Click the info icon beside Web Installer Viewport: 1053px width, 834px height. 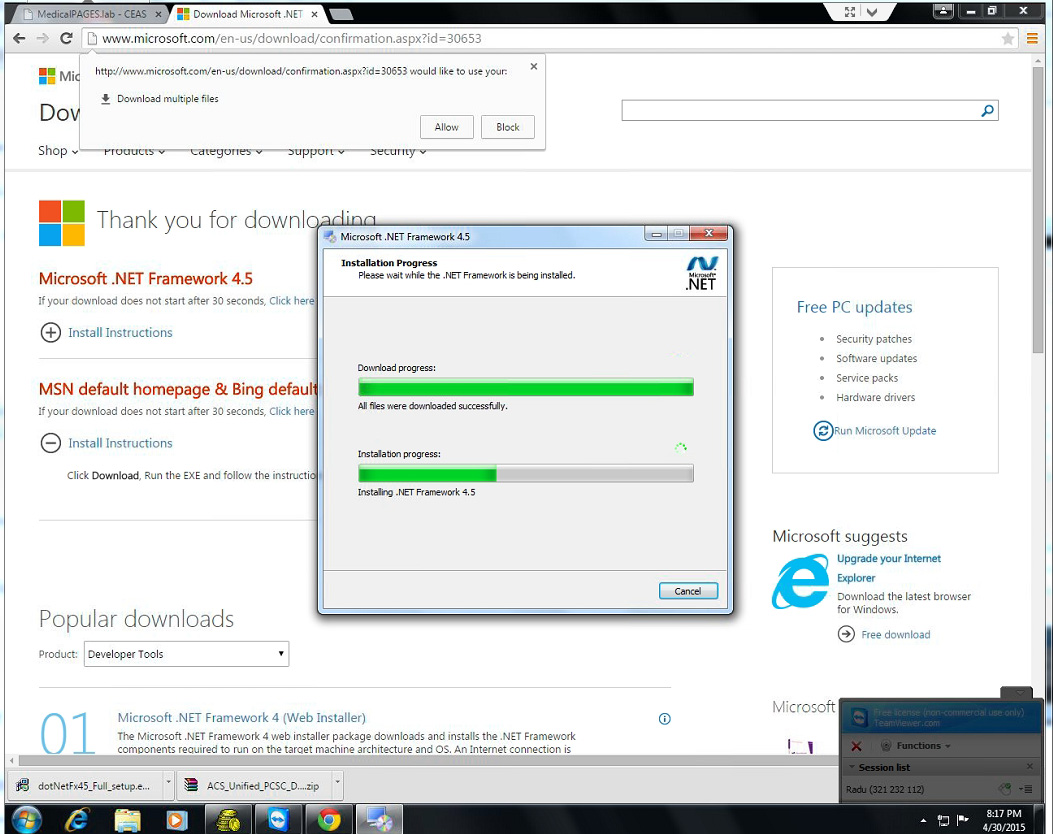click(665, 719)
